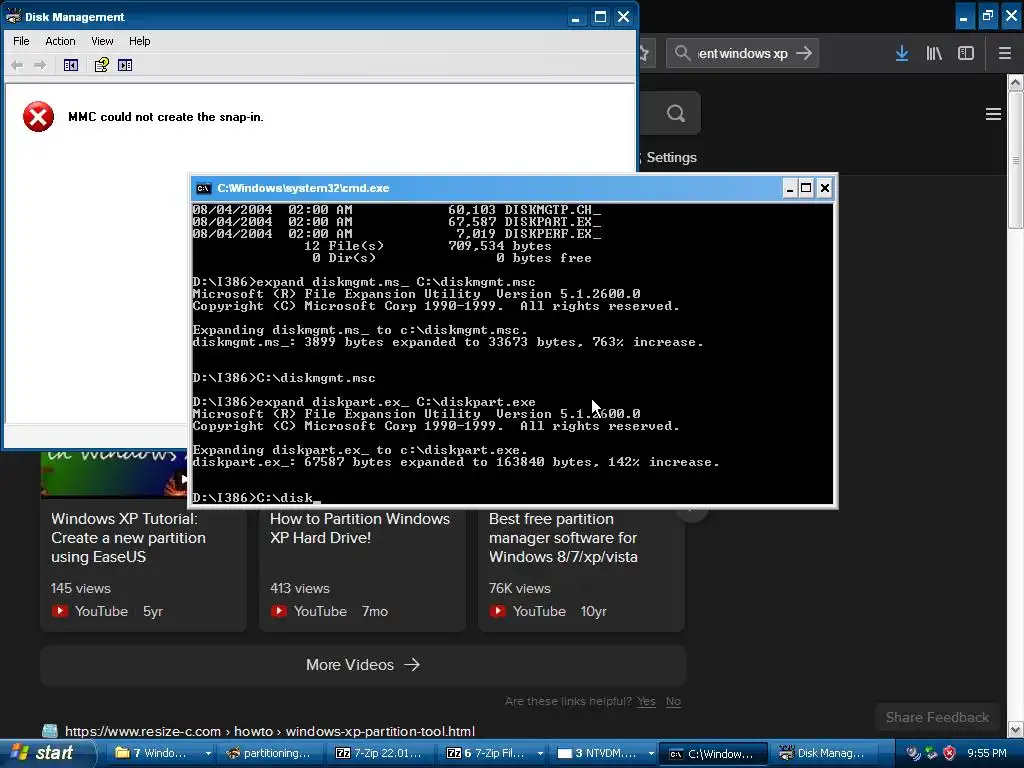Click the page search magnifier button

pyautogui.click(x=676, y=114)
